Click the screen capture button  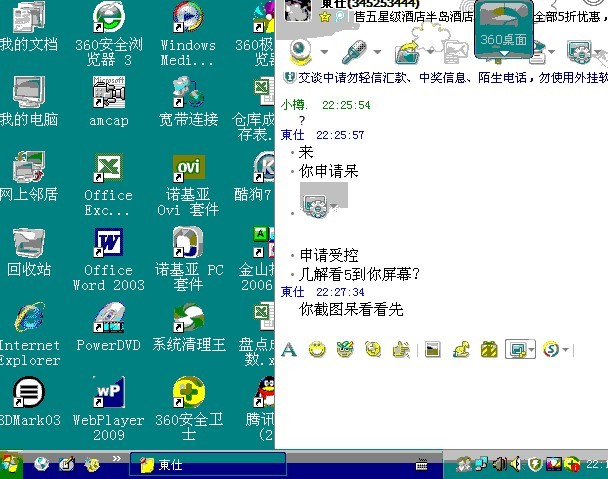coord(517,350)
